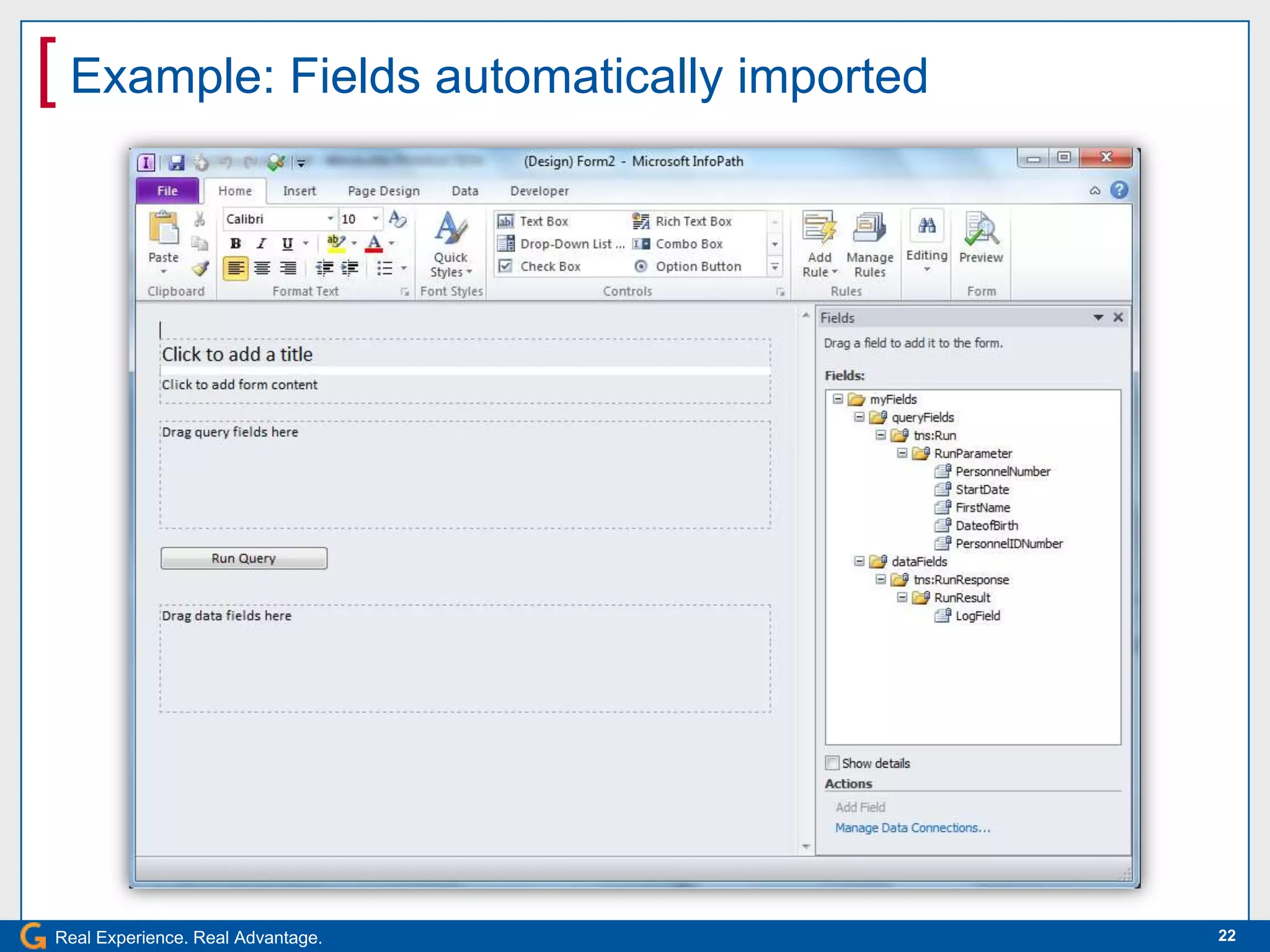The width and height of the screenshot is (1270, 952).
Task: Align text right
Action: click(x=288, y=268)
